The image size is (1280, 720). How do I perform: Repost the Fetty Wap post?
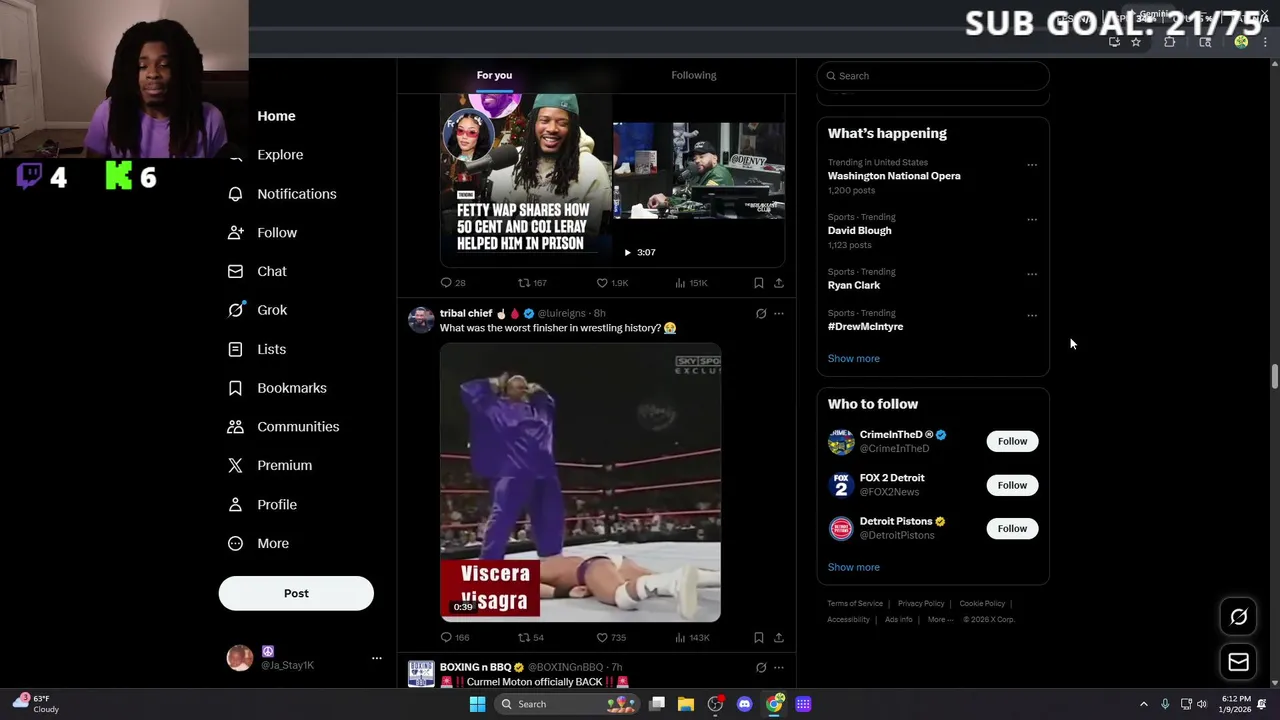click(x=523, y=283)
